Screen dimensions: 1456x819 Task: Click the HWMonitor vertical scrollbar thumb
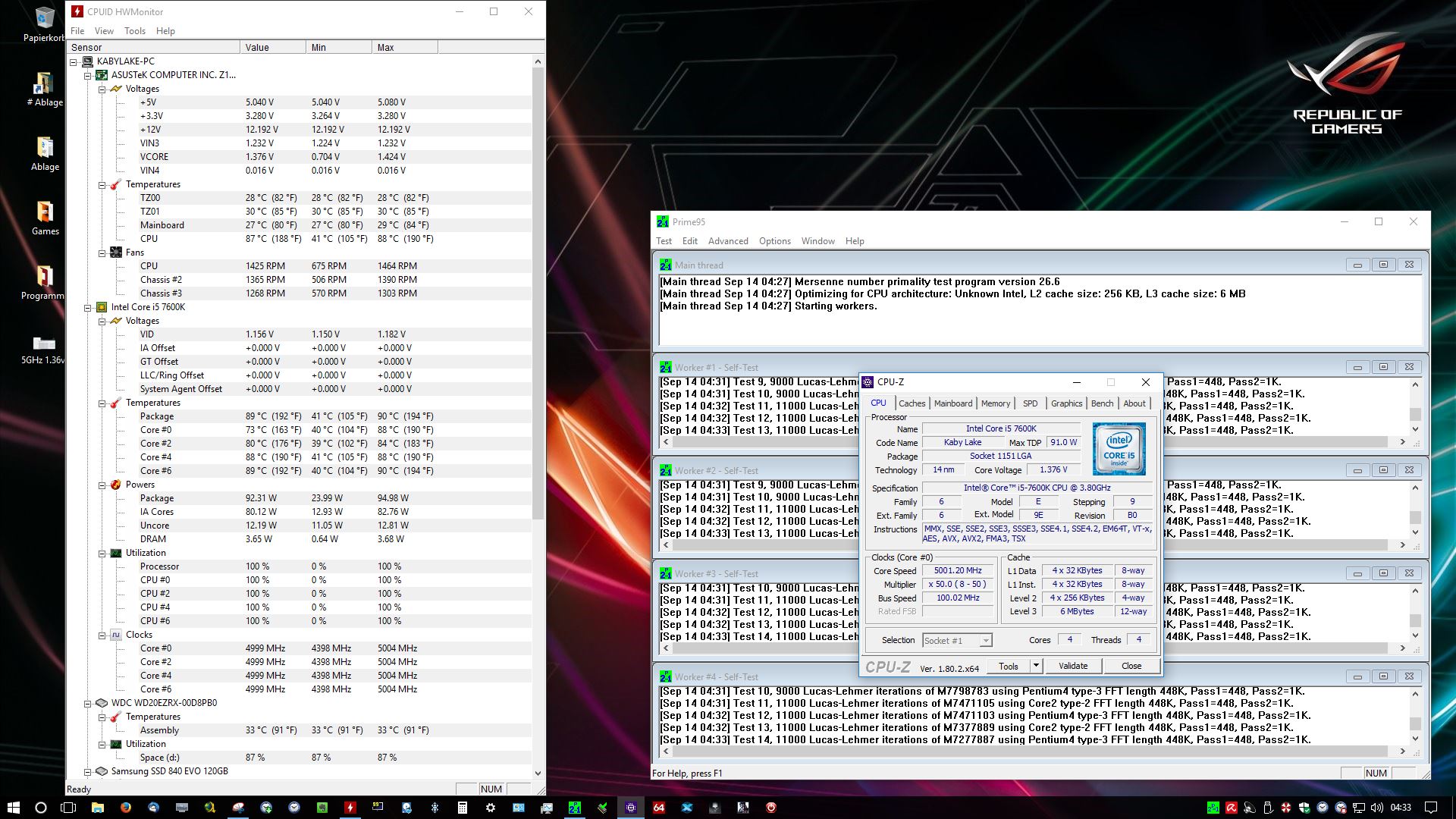(x=538, y=292)
